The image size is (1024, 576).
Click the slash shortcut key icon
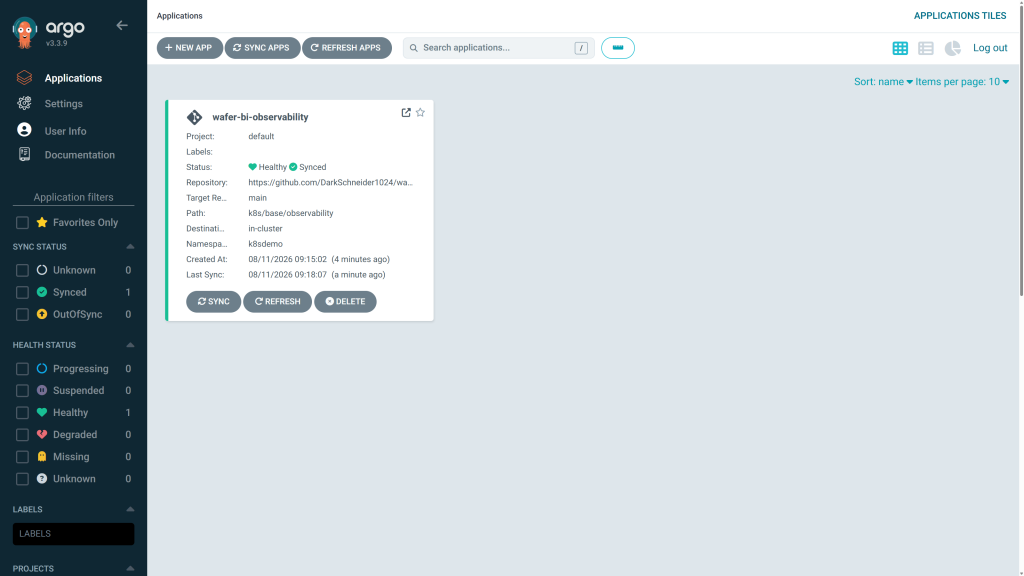coord(581,48)
